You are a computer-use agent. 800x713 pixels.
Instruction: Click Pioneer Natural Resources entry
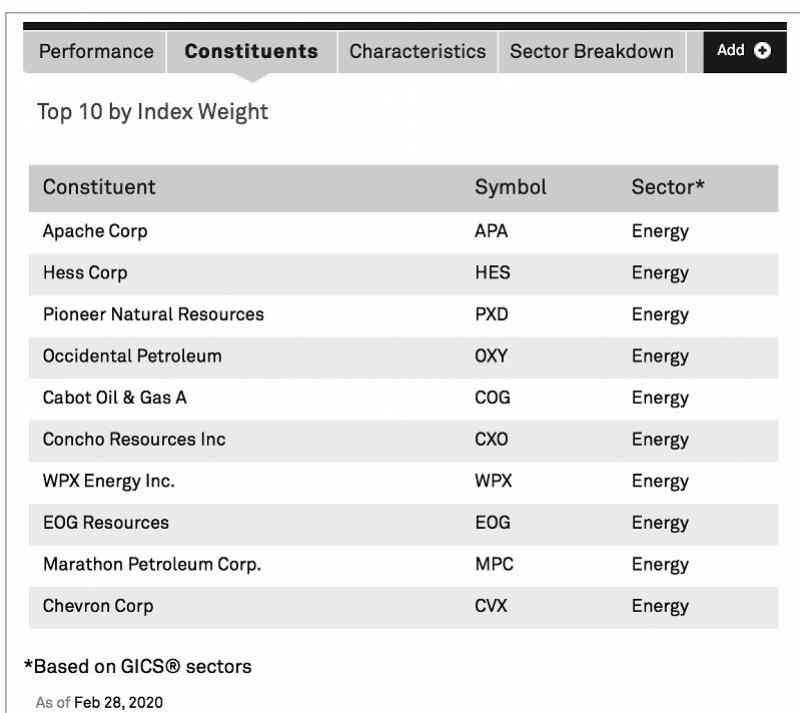click(x=153, y=314)
